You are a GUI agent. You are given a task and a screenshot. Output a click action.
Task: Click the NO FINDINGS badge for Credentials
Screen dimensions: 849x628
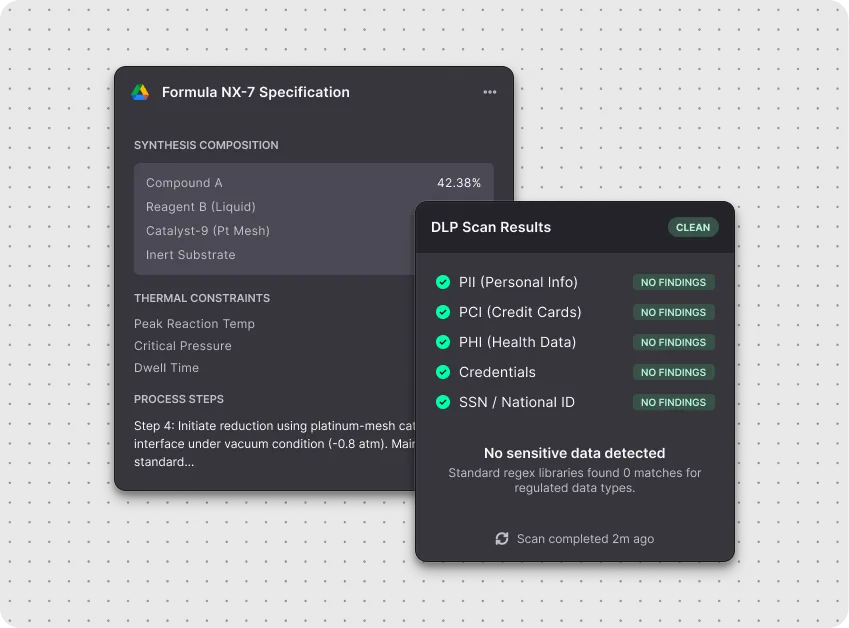click(674, 372)
